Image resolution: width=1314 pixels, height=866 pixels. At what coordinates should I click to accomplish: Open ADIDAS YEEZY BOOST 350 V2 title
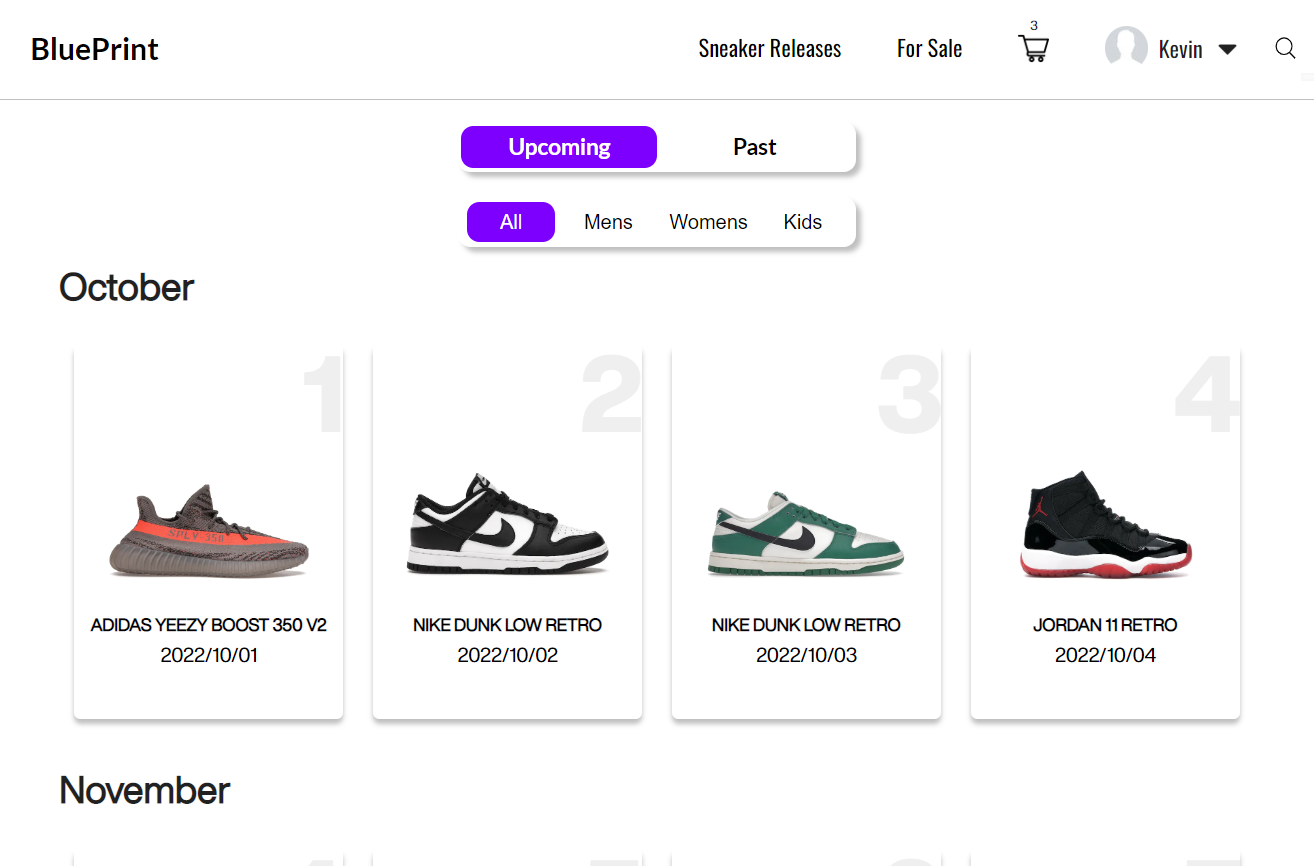tap(209, 625)
